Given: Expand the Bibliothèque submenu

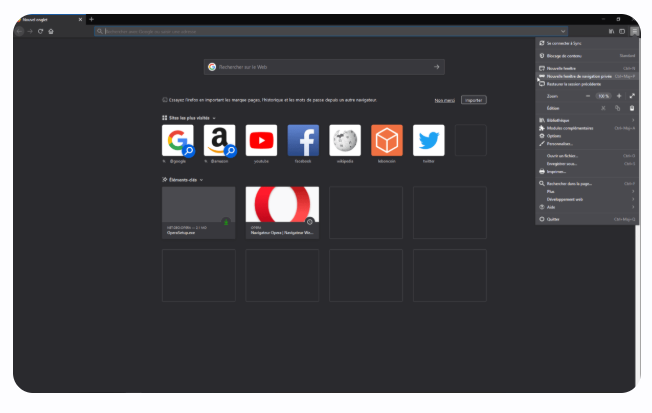Looking at the screenshot, I should (587, 120).
